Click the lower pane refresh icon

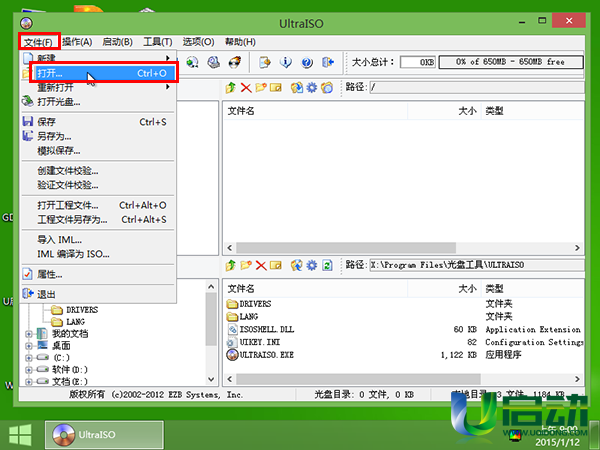point(327,265)
